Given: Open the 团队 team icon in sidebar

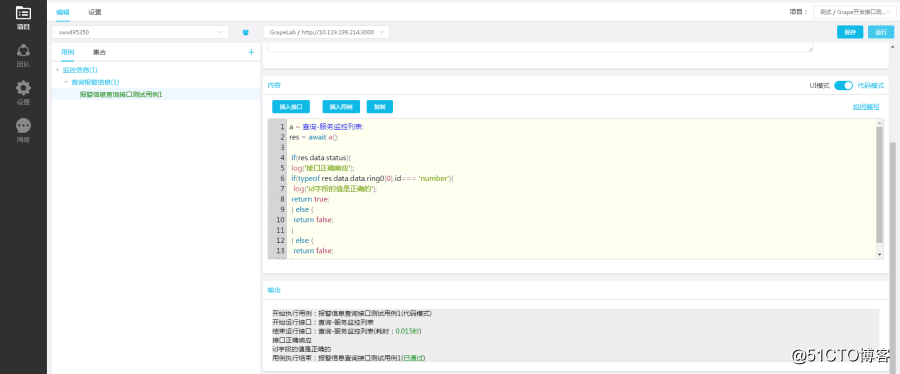Looking at the screenshot, I should (23, 55).
